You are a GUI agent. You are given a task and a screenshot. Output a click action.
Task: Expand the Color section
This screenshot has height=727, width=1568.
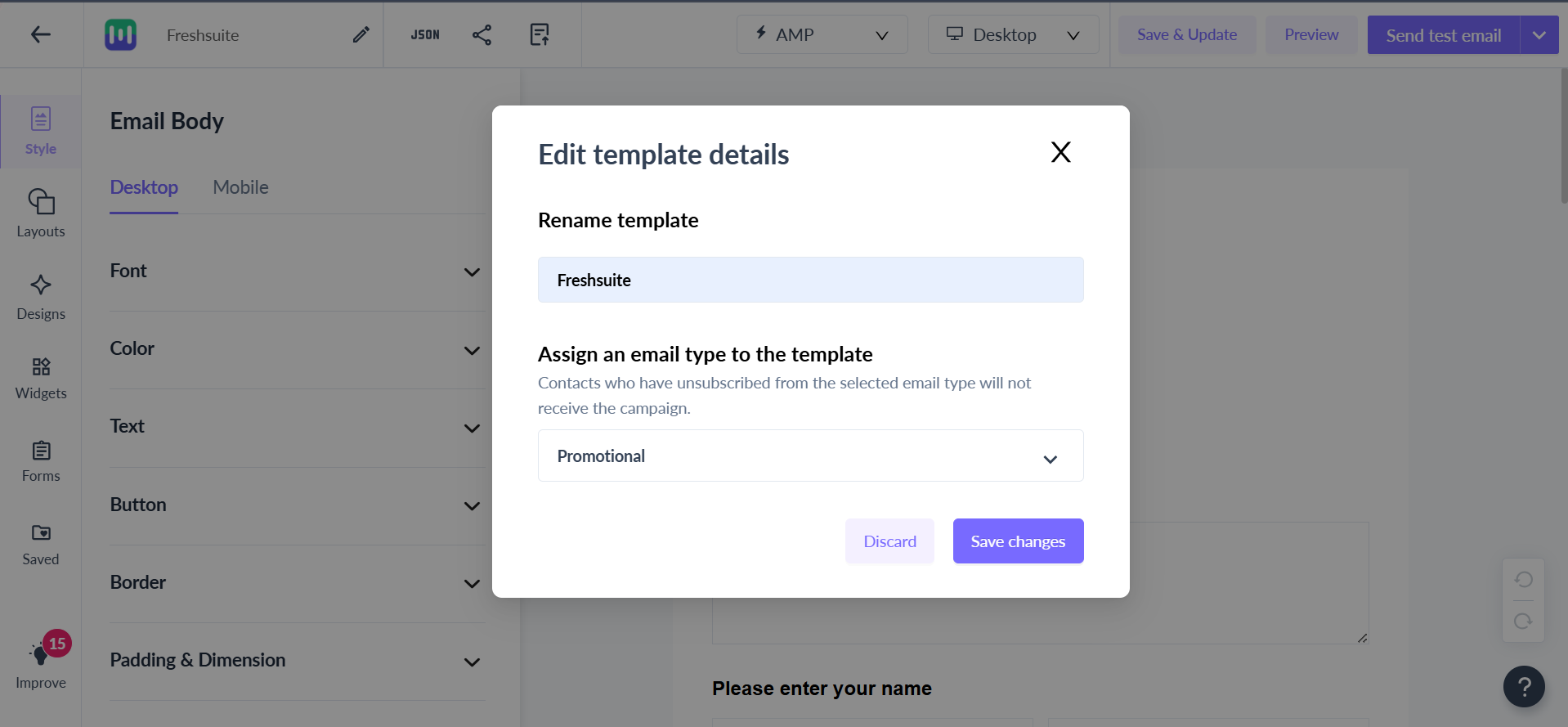tap(297, 349)
